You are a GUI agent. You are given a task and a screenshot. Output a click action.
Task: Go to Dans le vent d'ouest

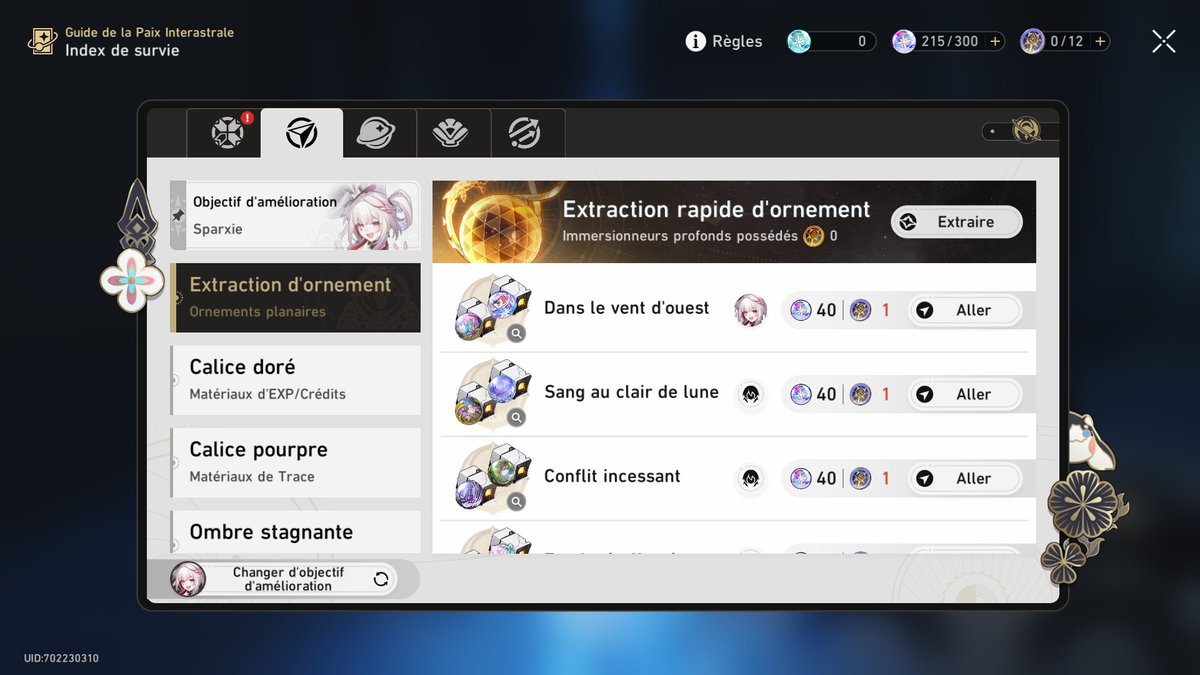pos(965,310)
